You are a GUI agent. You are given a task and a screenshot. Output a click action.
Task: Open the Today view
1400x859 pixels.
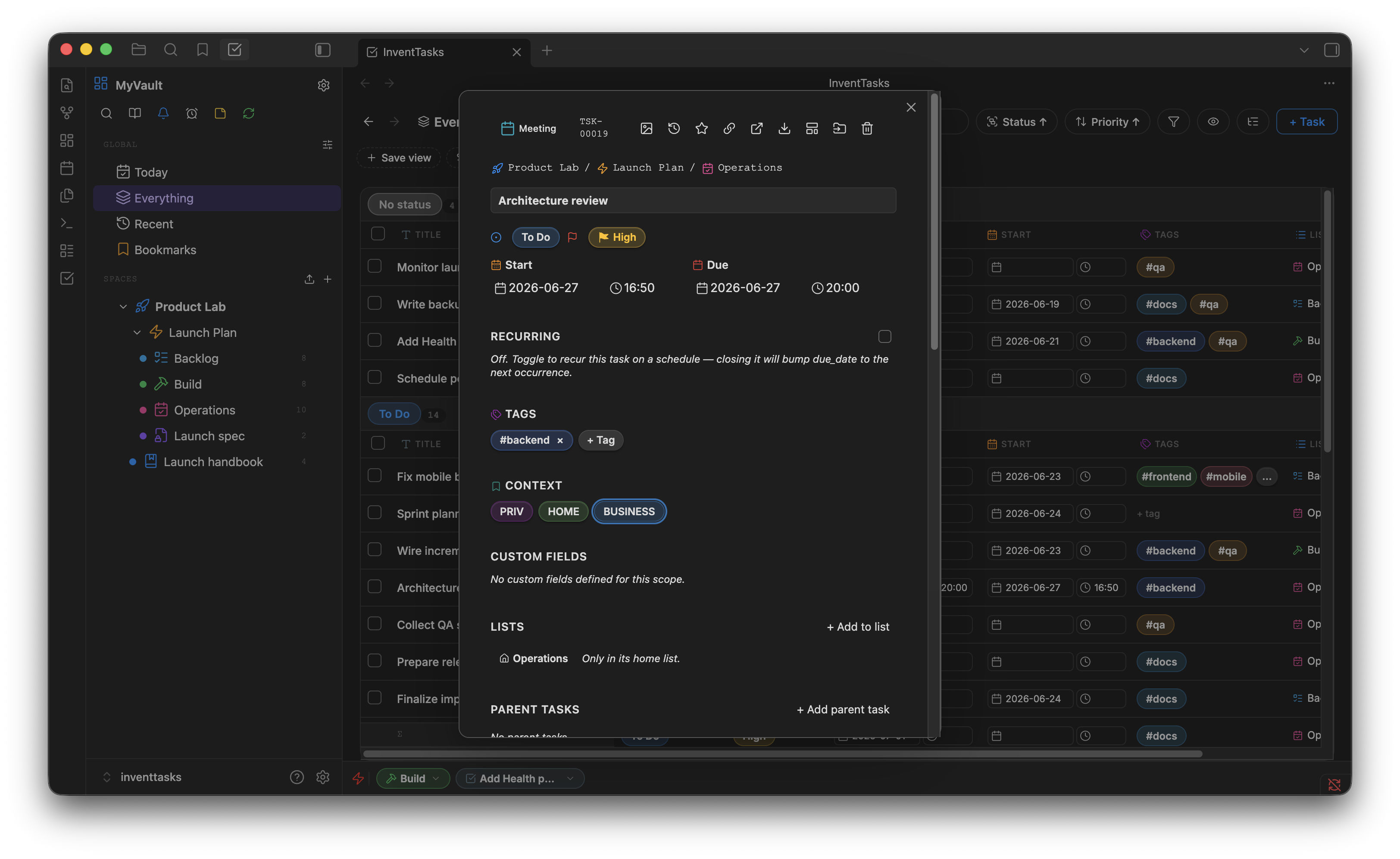coord(216,172)
